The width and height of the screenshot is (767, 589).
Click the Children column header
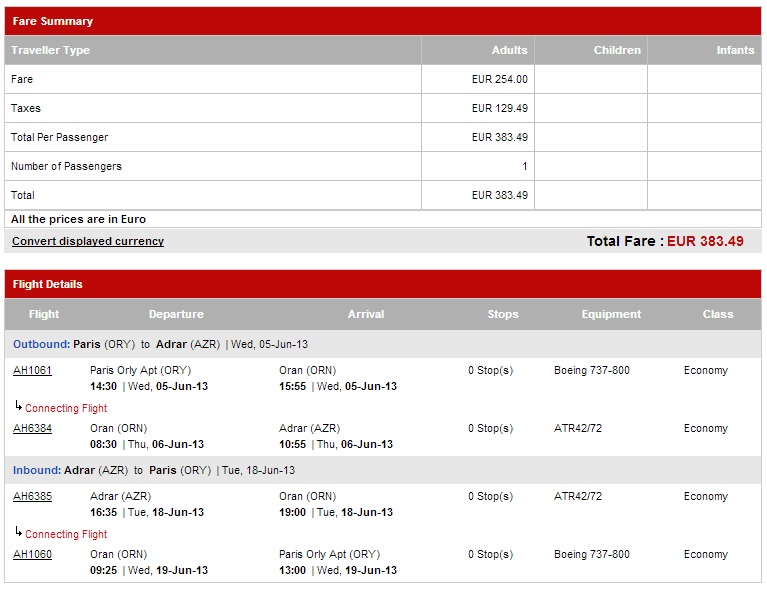(617, 50)
